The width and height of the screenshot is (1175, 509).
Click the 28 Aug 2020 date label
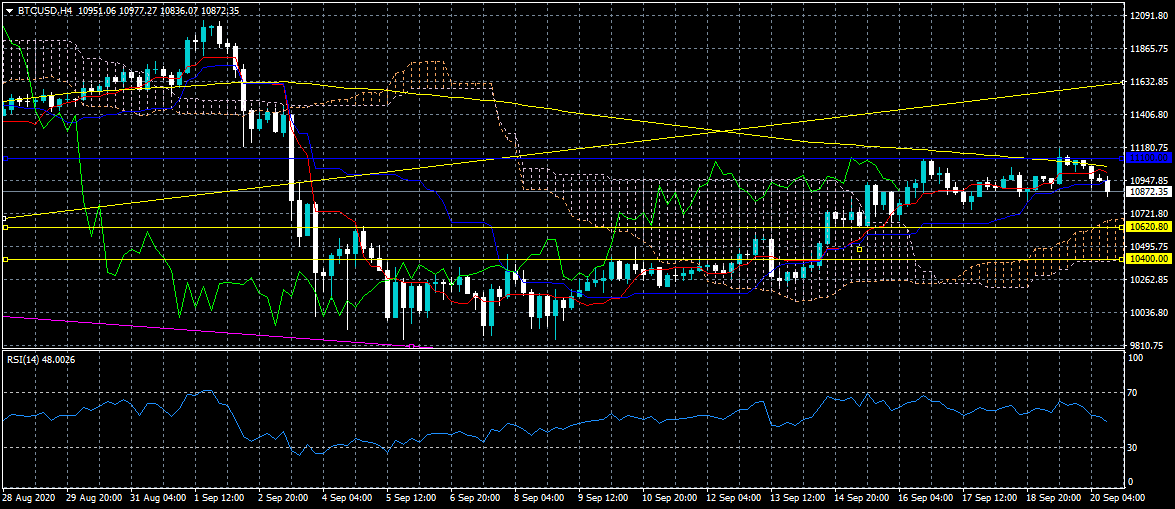click(27, 498)
